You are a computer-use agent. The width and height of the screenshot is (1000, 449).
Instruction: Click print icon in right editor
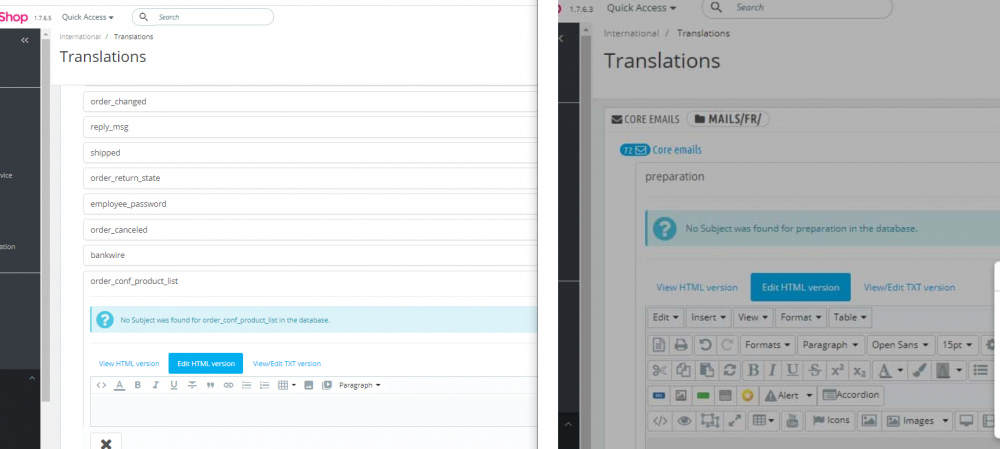click(681, 345)
